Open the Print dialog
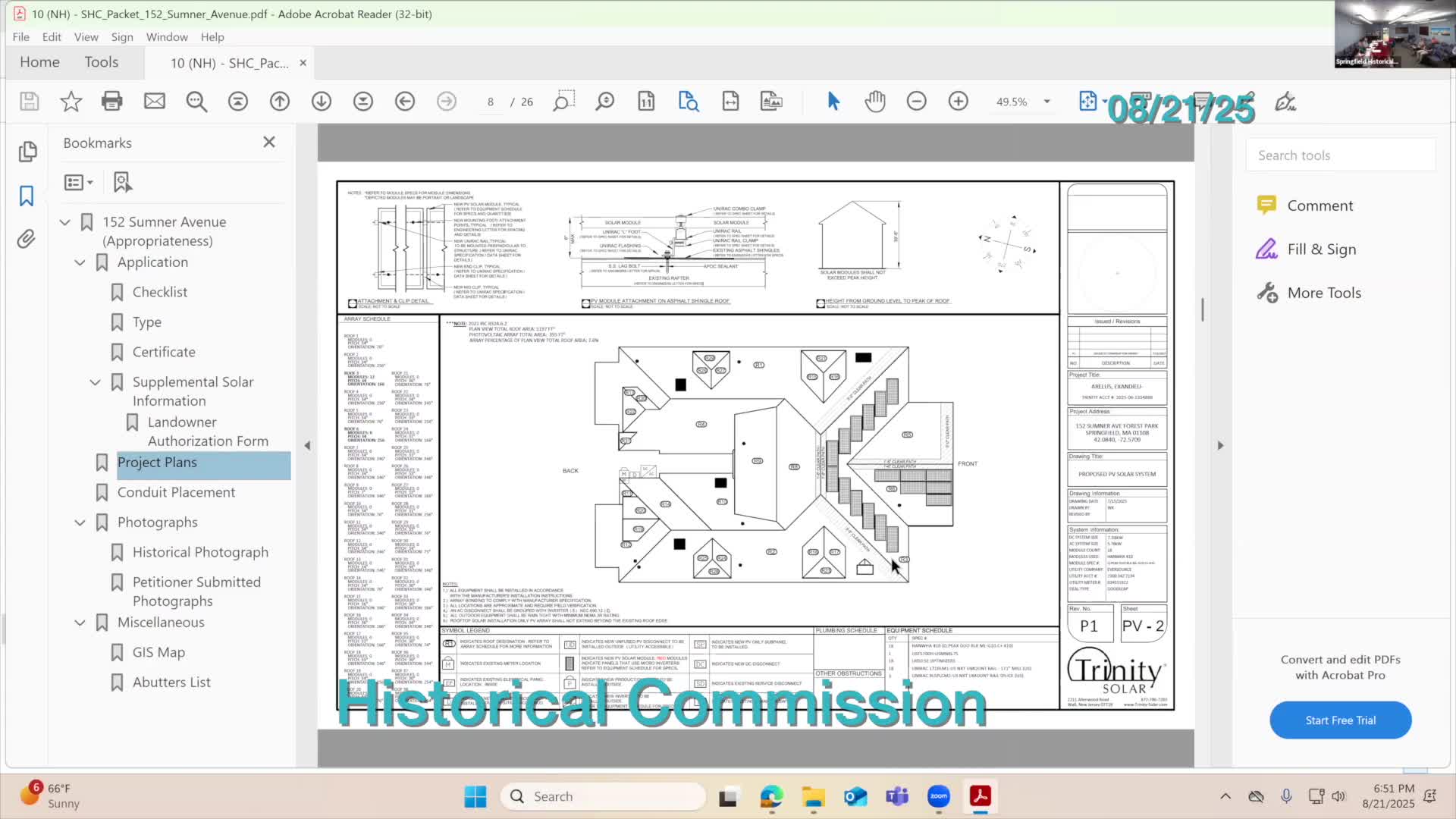Screen dimensions: 1456x819 click(x=112, y=101)
